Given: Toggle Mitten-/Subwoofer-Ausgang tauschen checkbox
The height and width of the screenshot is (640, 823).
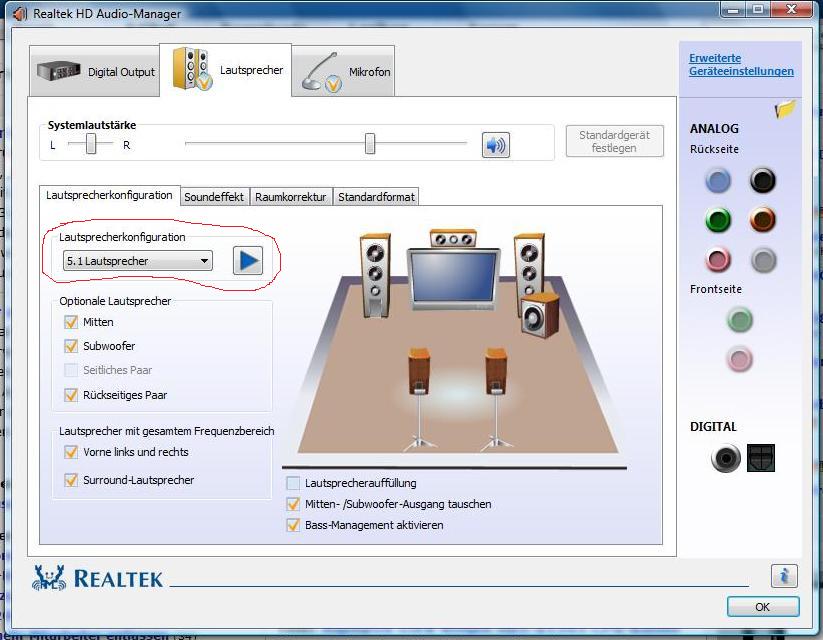Looking at the screenshot, I should click(x=293, y=504).
